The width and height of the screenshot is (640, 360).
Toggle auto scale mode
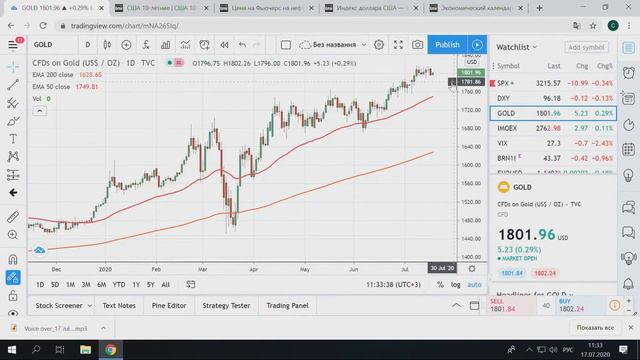click(x=474, y=285)
